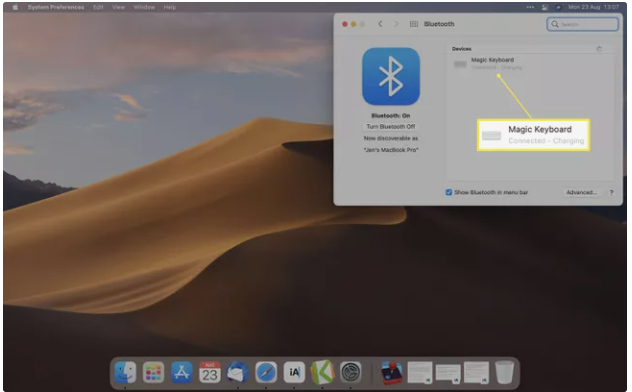Close the Bluetooth window red button
632x392 pixels.
click(345, 24)
